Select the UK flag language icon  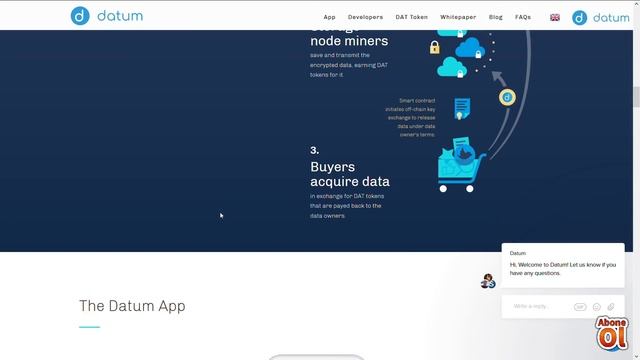[555, 18]
